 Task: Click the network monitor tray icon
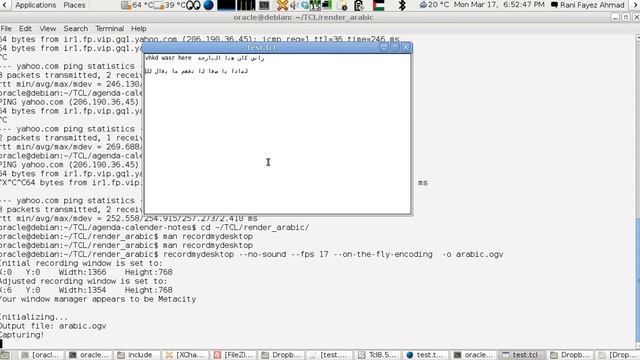tap(327, 5)
